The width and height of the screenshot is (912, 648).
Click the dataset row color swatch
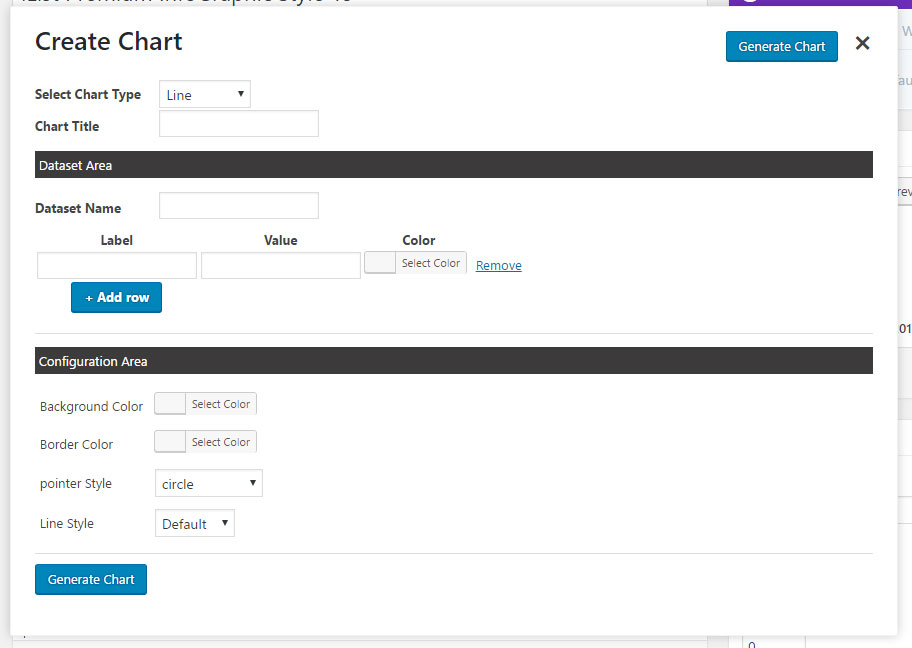pos(379,262)
